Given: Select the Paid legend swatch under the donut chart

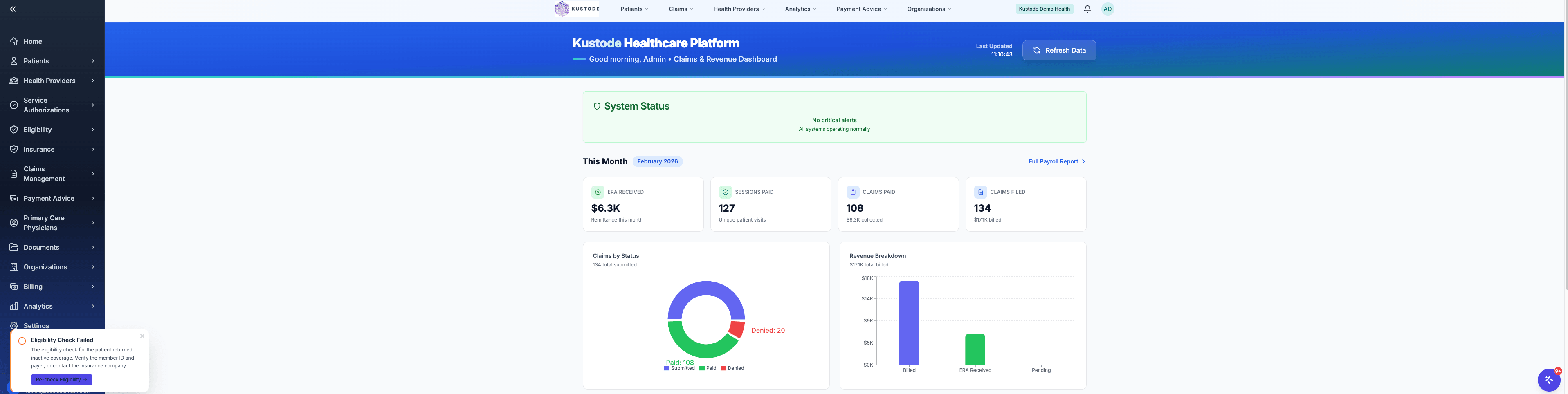Looking at the screenshot, I should (701, 368).
